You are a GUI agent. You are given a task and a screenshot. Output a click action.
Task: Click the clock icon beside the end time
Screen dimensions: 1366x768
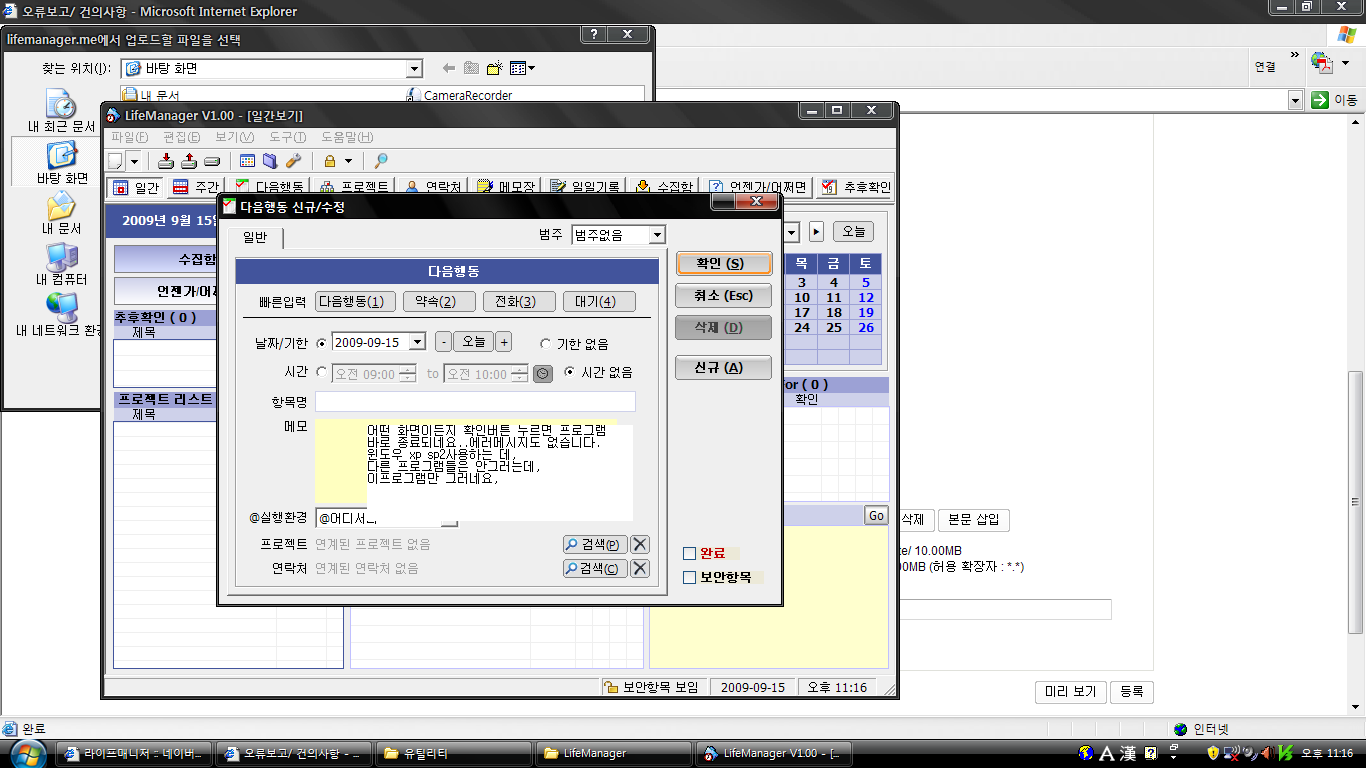(x=542, y=373)
